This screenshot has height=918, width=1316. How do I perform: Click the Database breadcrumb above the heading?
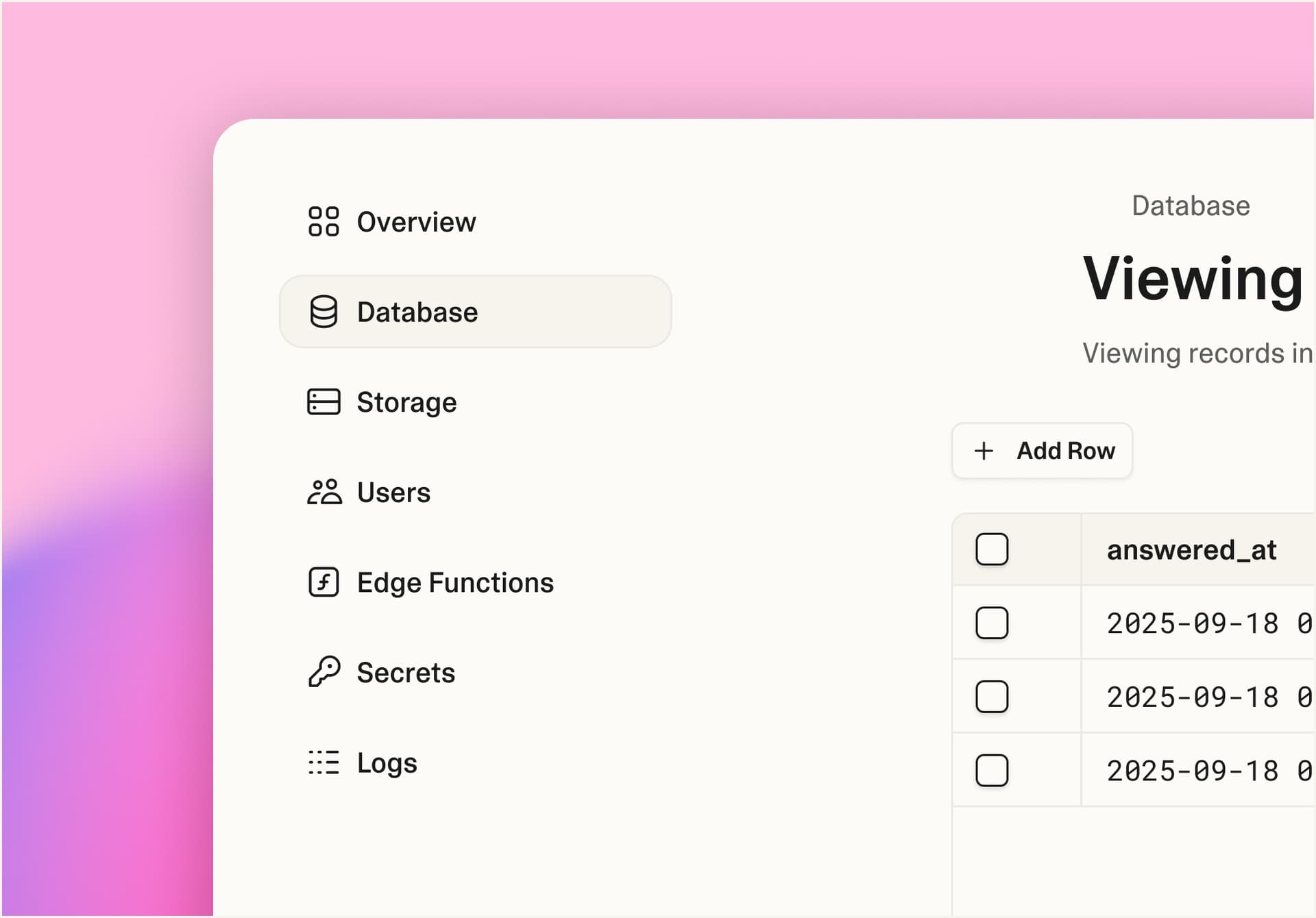(x=1191, y=206)
